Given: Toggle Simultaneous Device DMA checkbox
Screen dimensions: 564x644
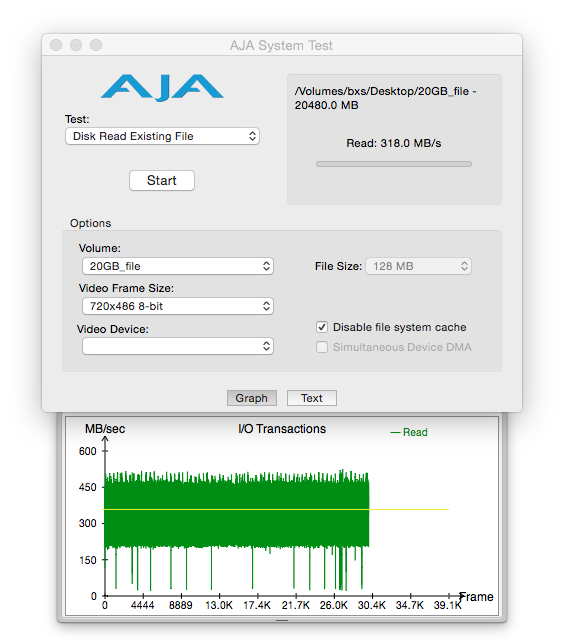Looking at the screenshot, I should tap(322, 347).
